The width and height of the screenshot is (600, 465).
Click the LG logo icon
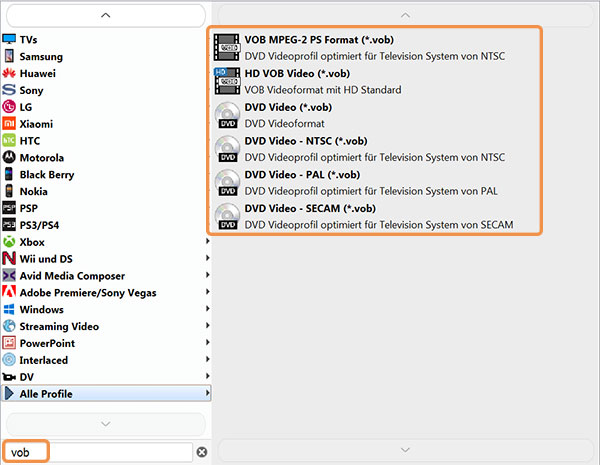tap(9, 106)
